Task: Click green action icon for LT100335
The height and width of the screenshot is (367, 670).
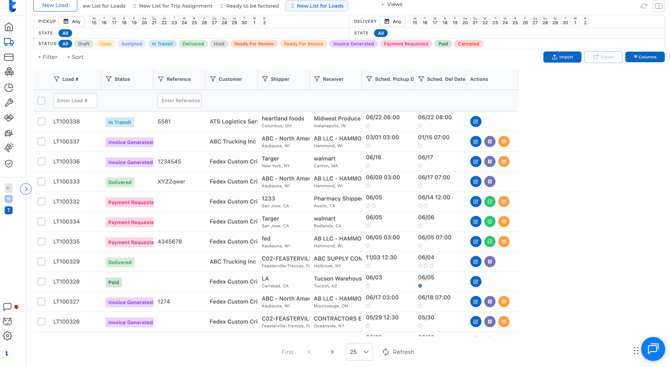Action: tap(490, 241)
